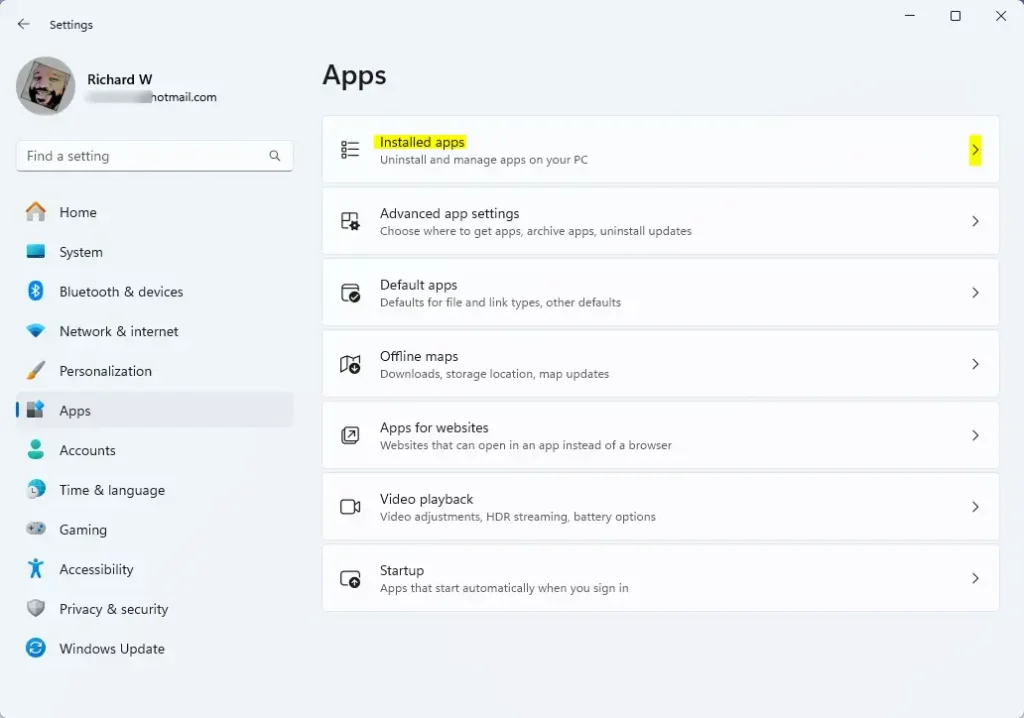The width and height of the screenshot is (1024, 718).
Task: Open System settings label
Action: pyautogui.click(x=81, y=252)
